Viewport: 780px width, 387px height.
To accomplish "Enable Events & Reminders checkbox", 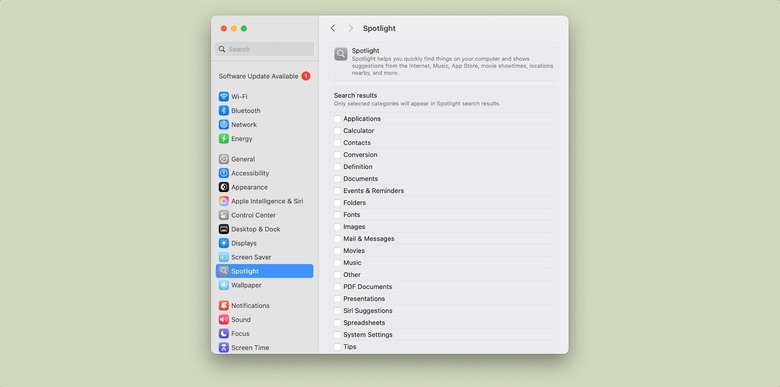I will [x=337, y=191].
